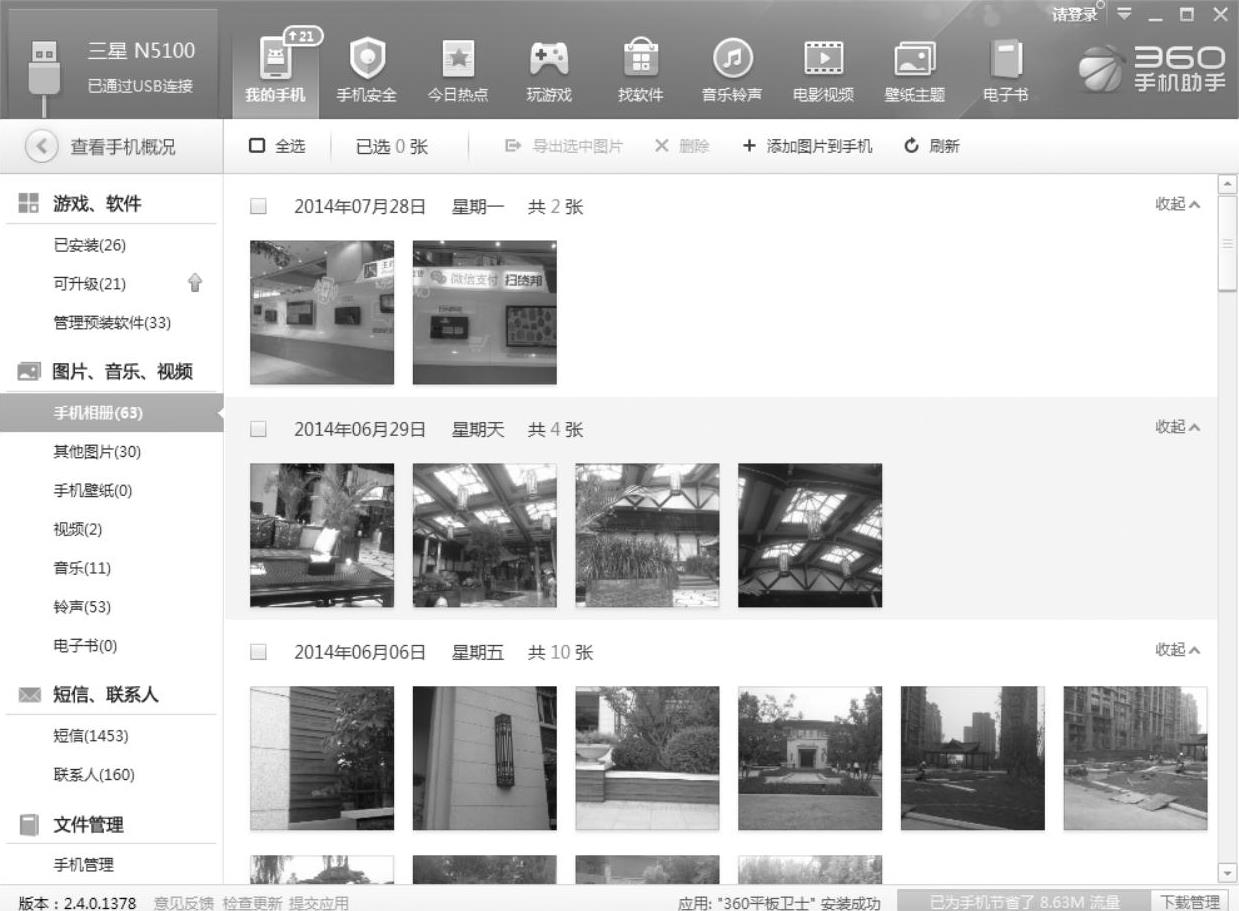
Task: Open 下载管理 in status bar
Action: 1190,902
